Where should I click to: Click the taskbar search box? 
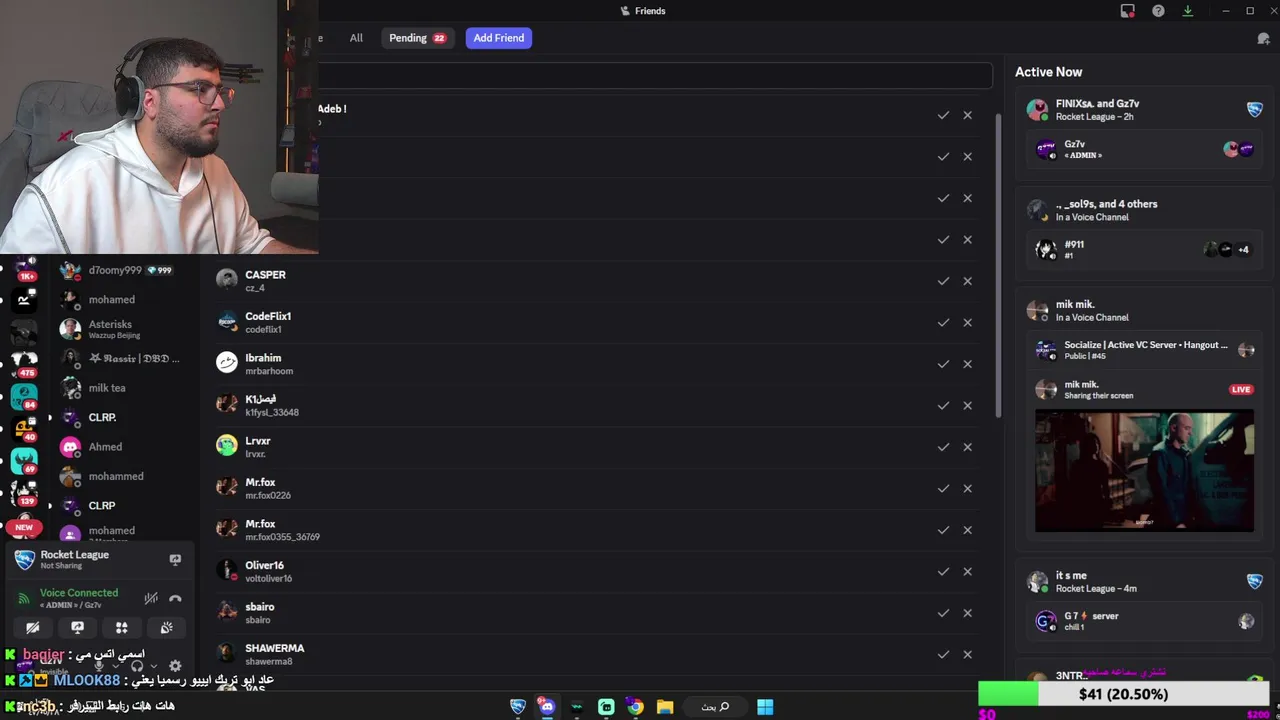pos(715,707)
